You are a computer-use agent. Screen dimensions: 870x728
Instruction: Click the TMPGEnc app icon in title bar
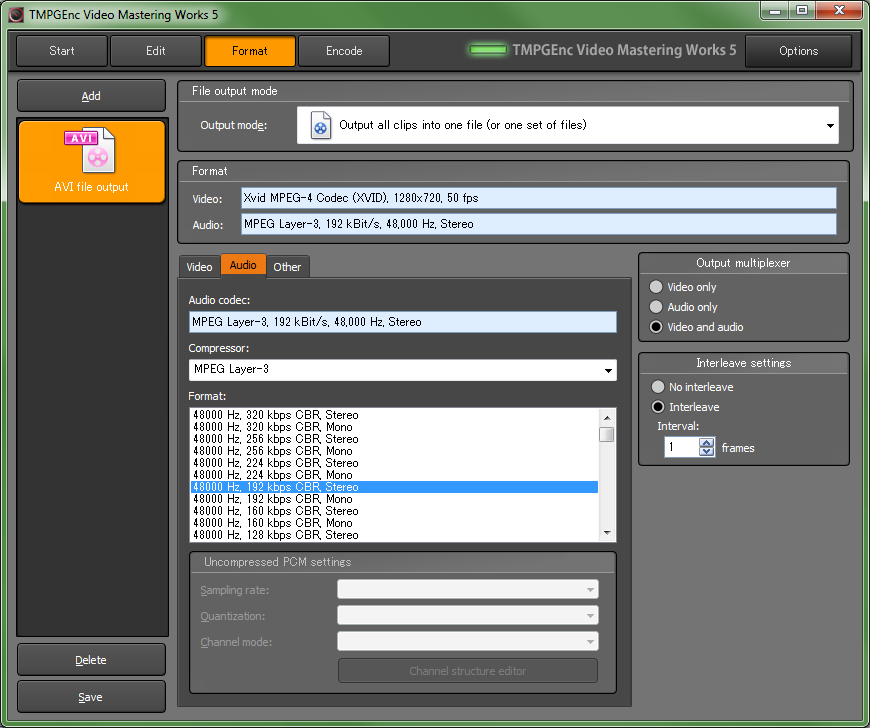click(x=16, y=14)
